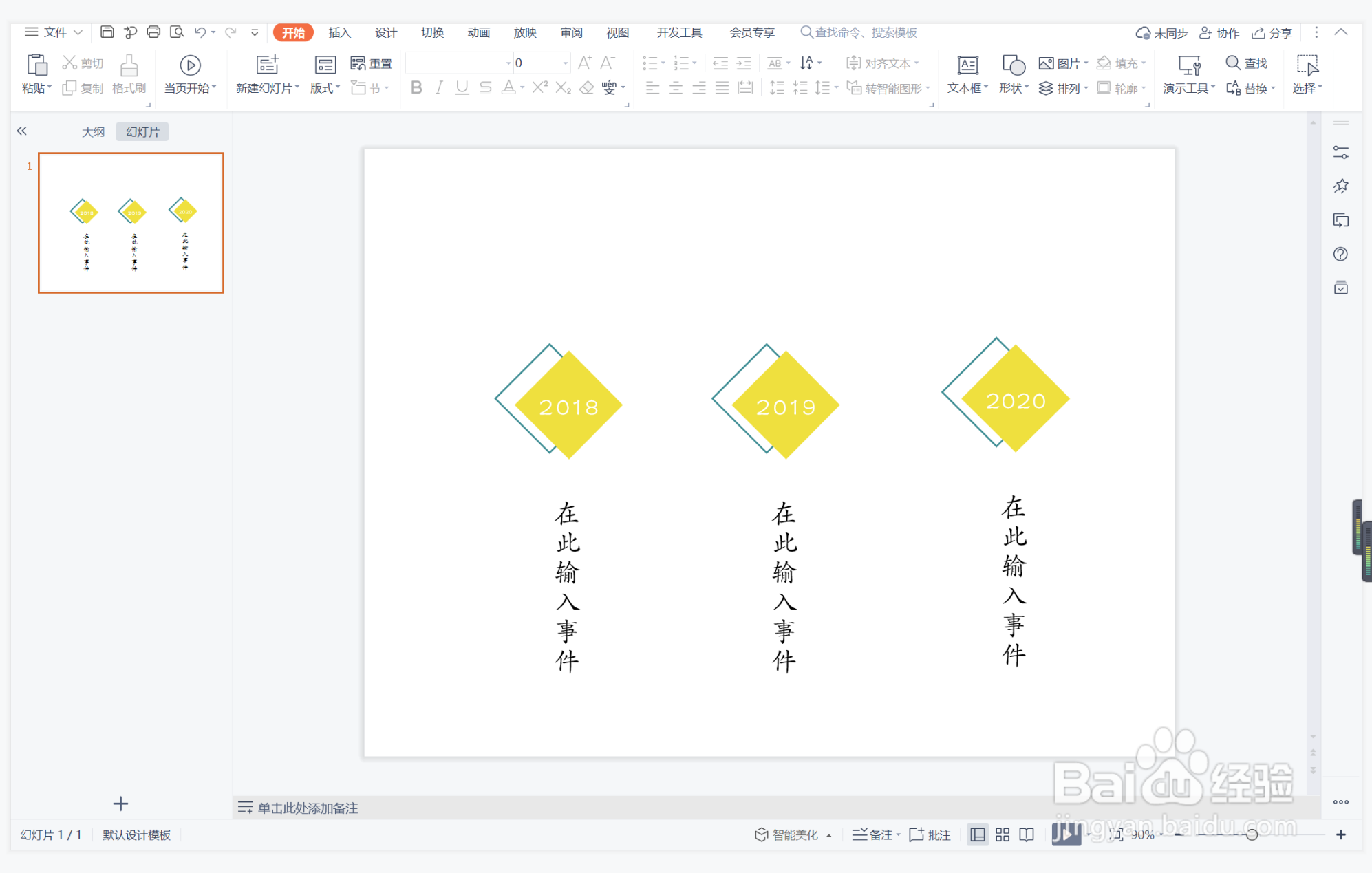Toggle Bold text formatting

tap(416, 87)
